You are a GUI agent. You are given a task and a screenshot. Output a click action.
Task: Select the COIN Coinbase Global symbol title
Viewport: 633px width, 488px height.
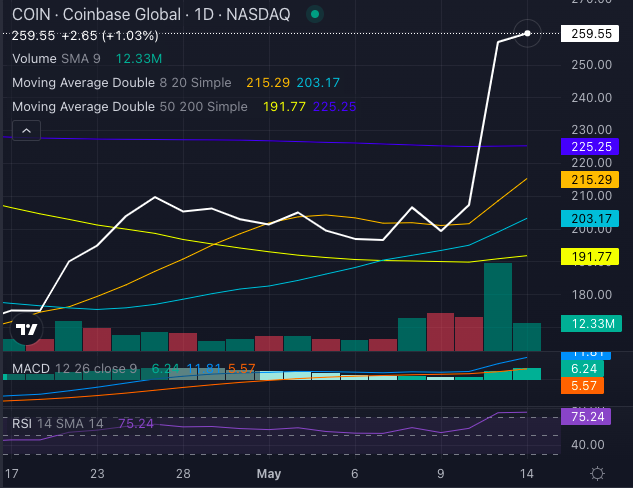click(x=151, y=15)
